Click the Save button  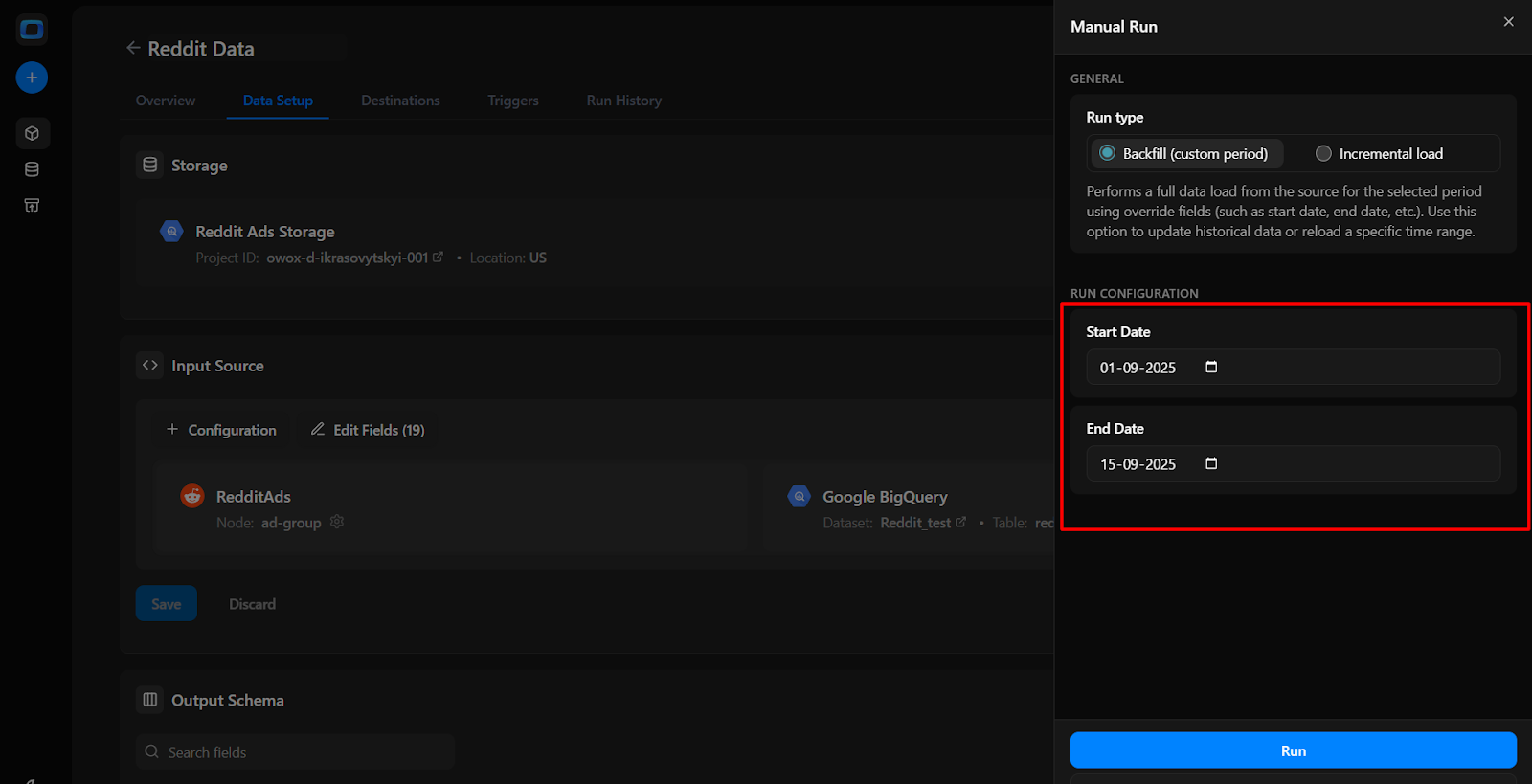pos(167,603)
